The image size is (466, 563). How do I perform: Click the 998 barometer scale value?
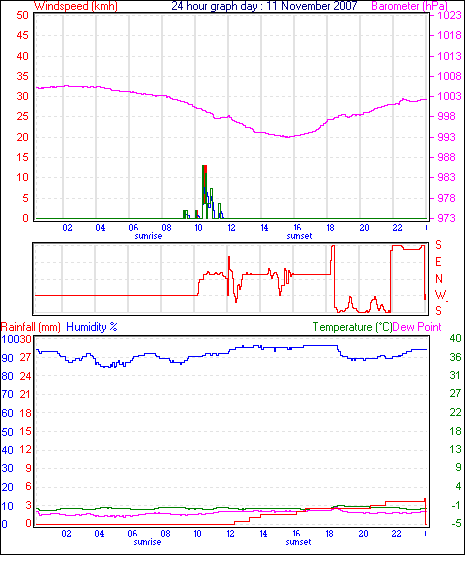tap(446, 117)
